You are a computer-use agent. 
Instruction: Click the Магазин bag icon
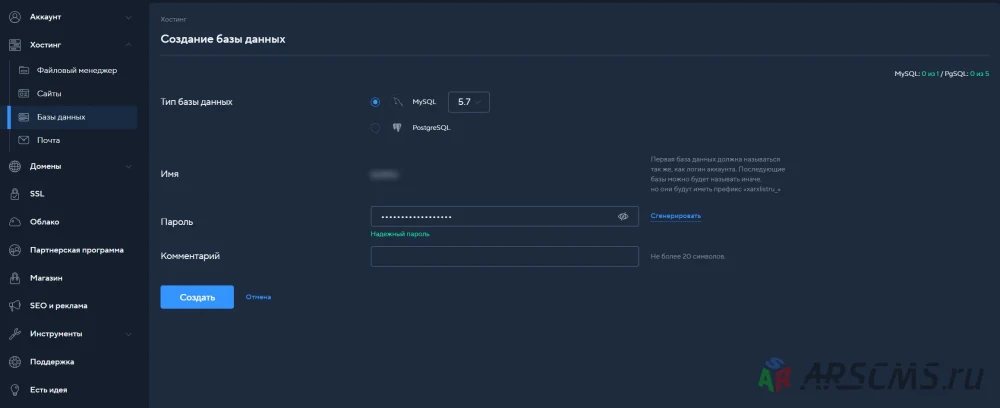coord(15,278)
